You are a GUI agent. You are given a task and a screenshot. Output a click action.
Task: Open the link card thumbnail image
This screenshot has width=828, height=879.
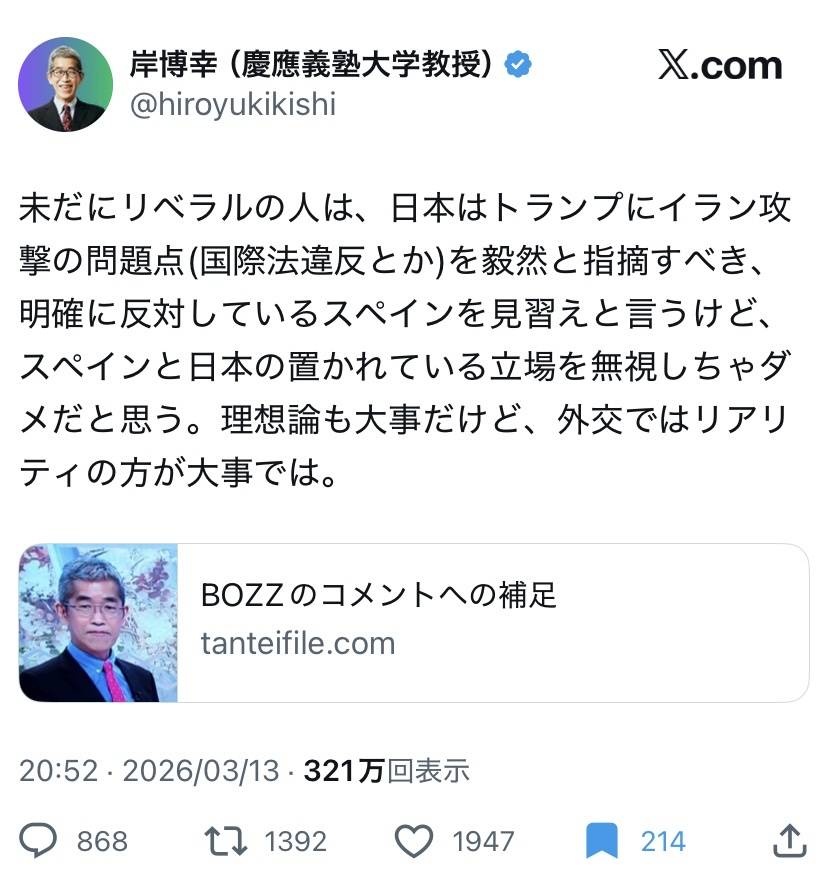click(99, 623)
